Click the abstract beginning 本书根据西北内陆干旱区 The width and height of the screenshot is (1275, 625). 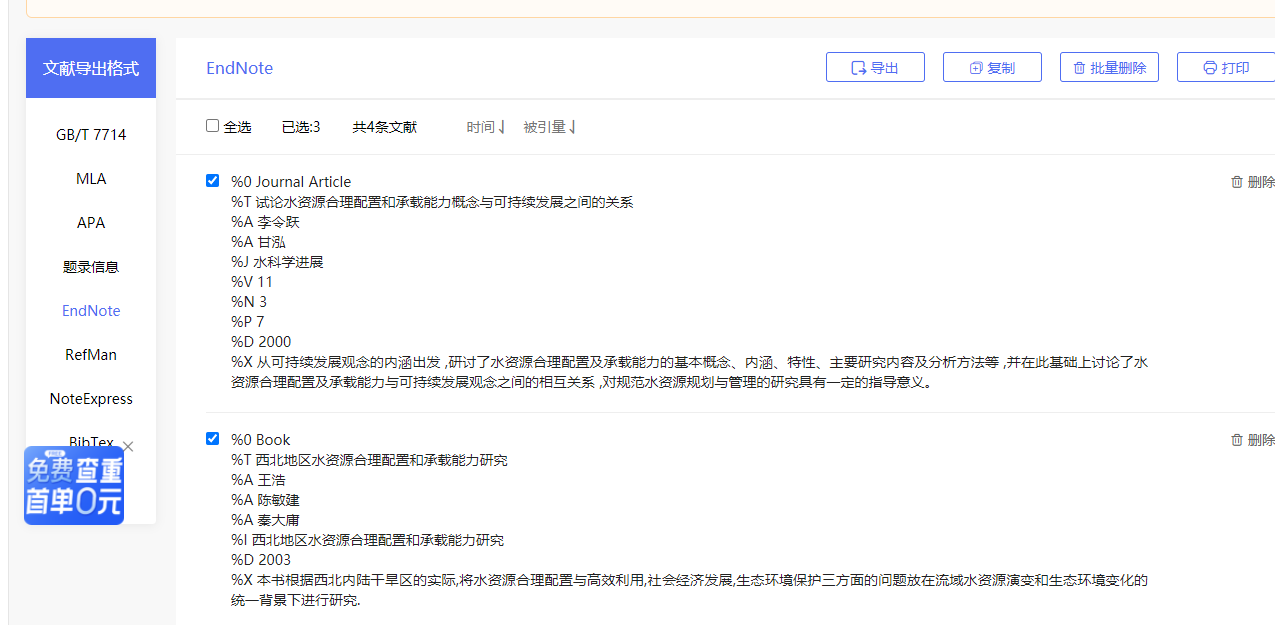point(689,590)
